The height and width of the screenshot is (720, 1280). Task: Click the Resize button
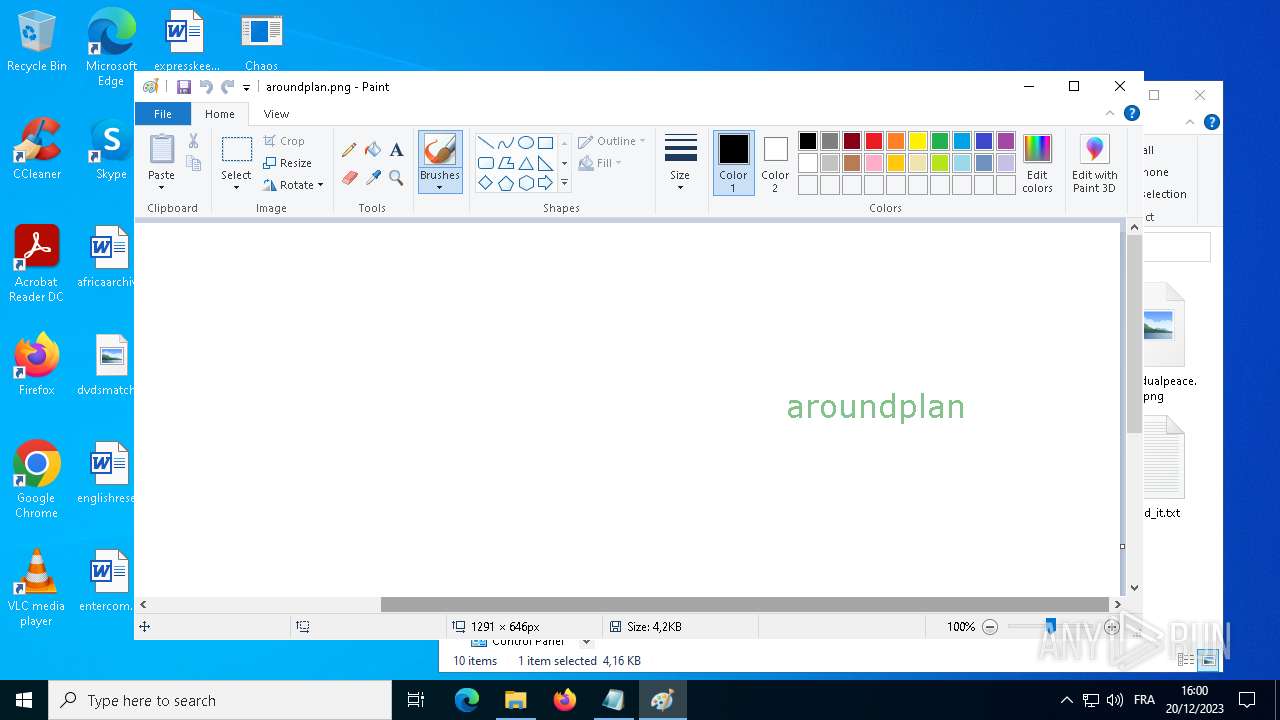tap(287, 163)
